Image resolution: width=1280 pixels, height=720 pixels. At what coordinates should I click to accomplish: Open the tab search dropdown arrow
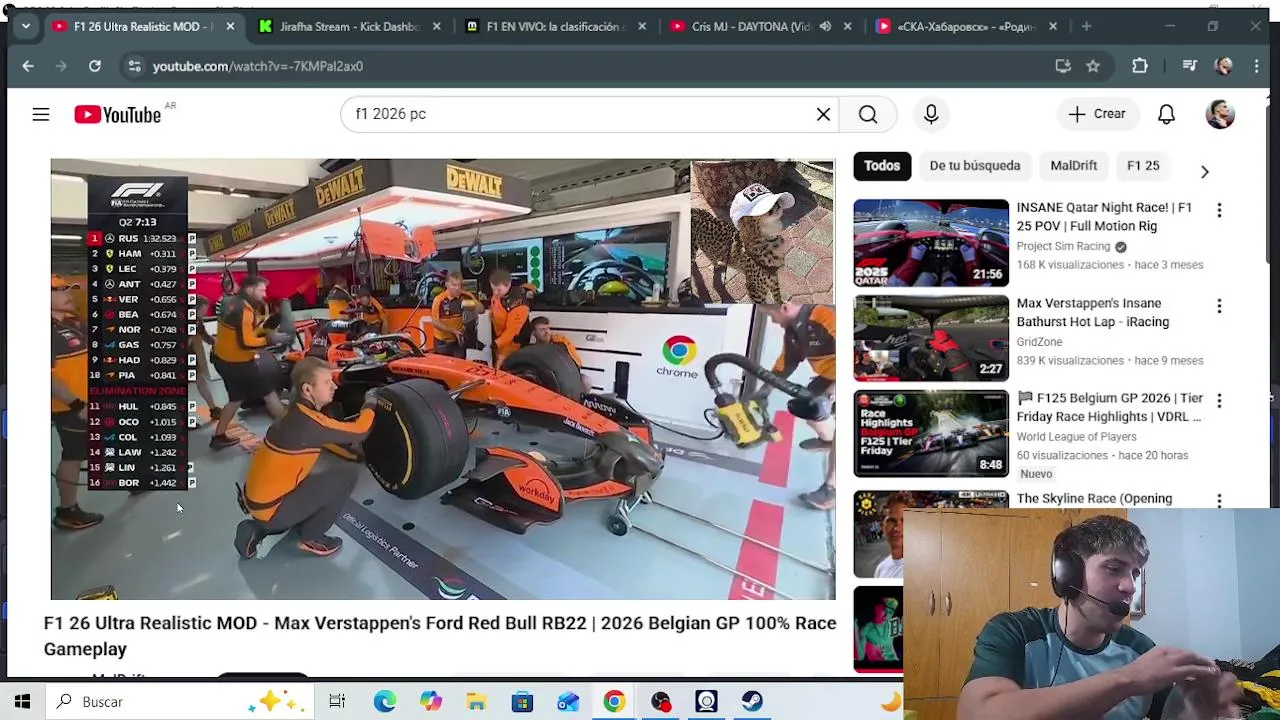point(24,27)
